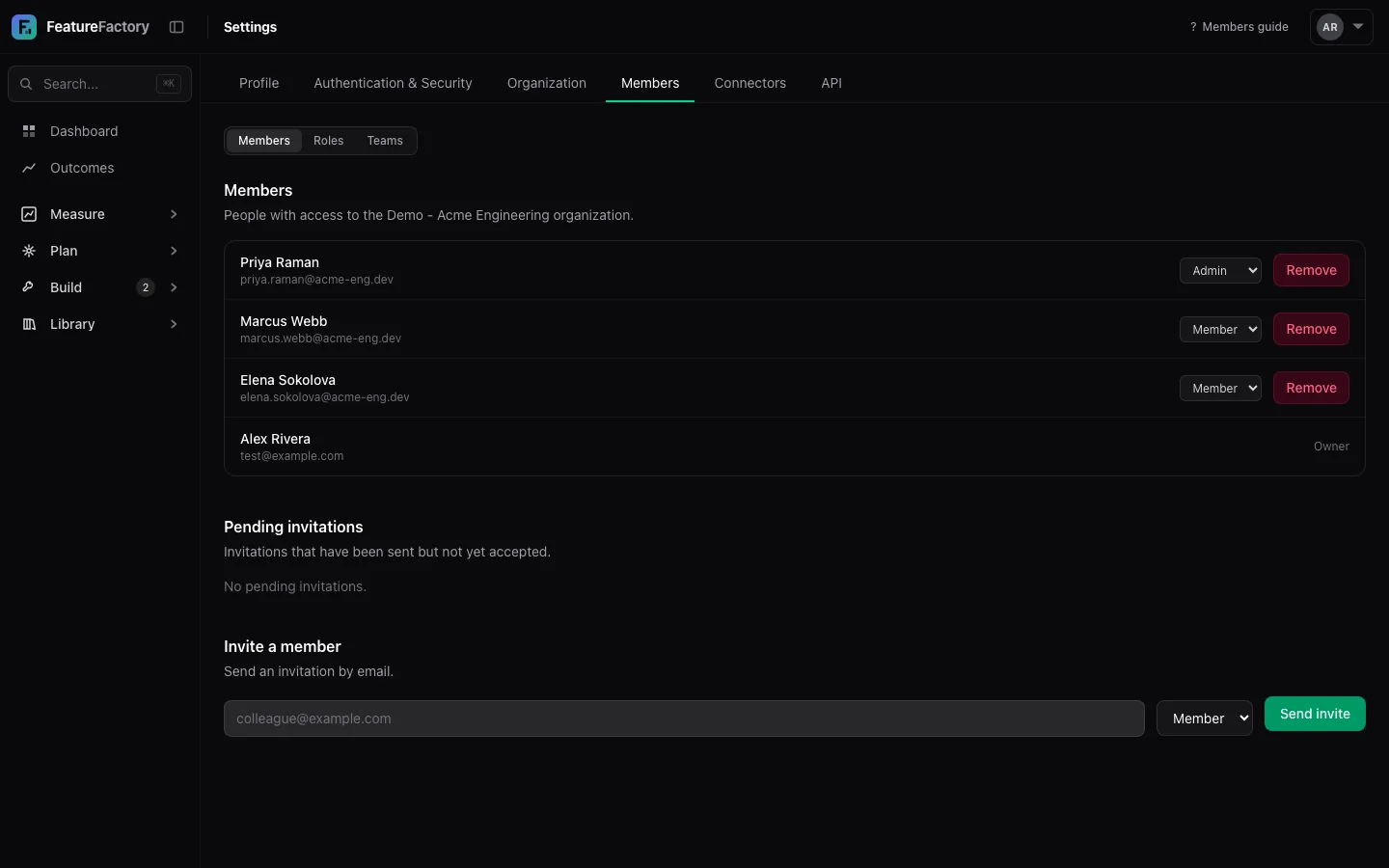Image resolution: width=1389 pixels, height=868 pixels.
Task: Click the Alex Rivera name
Action: click(x=275, y=439)
